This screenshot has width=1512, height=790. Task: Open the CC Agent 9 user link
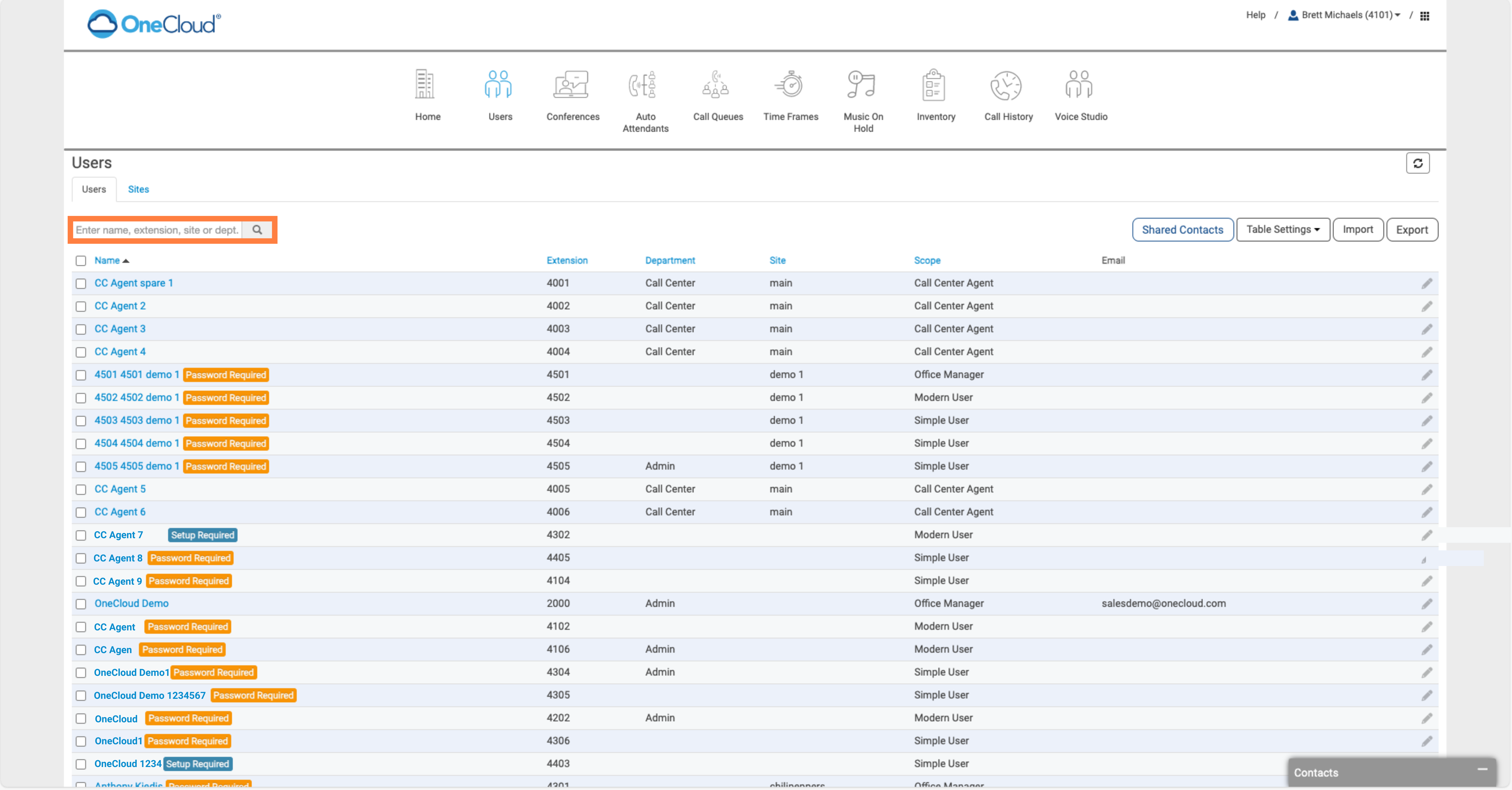[x=117, y=581]
